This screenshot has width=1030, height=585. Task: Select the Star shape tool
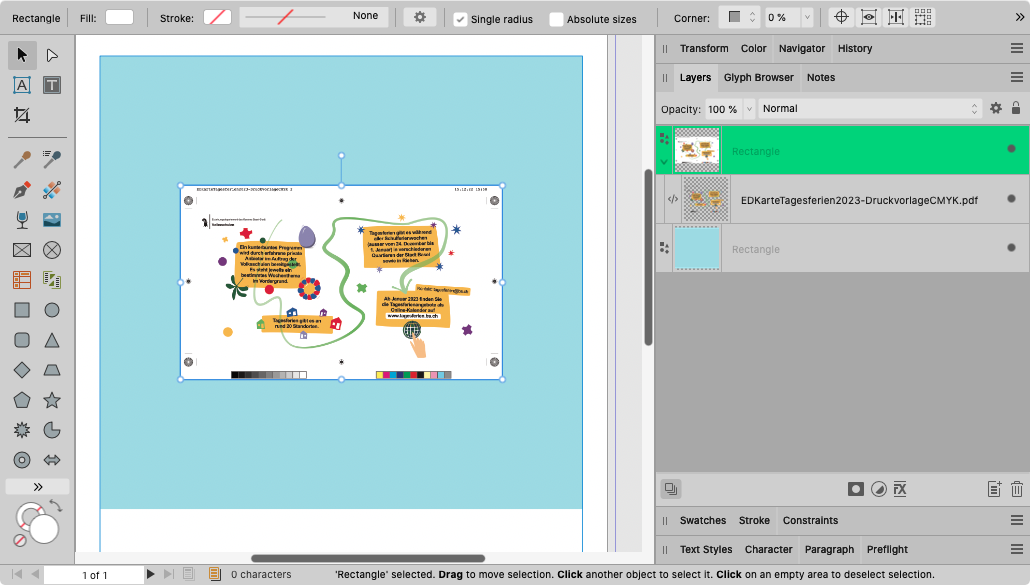[x=52, y=400]
